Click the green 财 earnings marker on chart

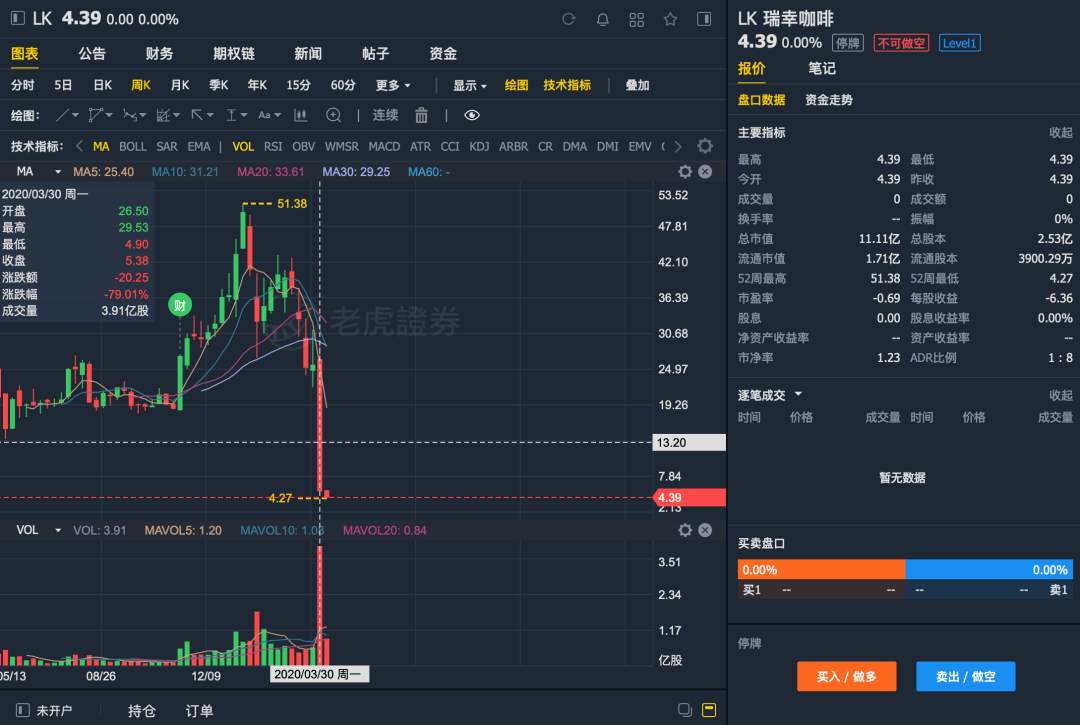click(x=181, y=306)
